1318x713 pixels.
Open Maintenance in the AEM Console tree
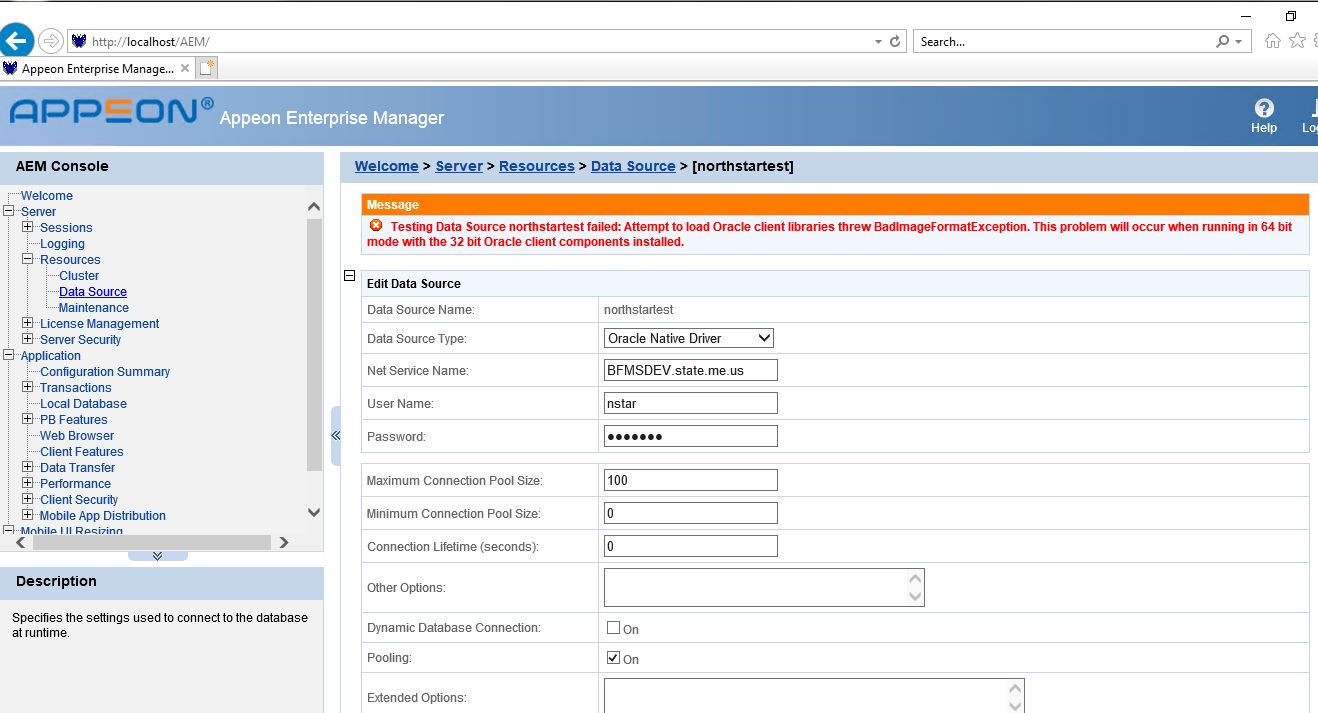[x=93, y=308]
